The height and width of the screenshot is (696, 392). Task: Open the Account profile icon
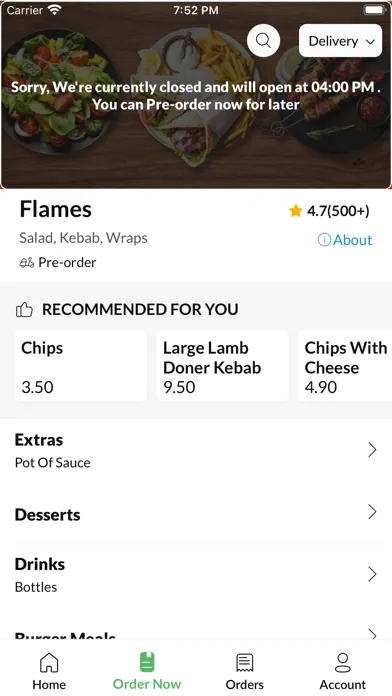343,663
